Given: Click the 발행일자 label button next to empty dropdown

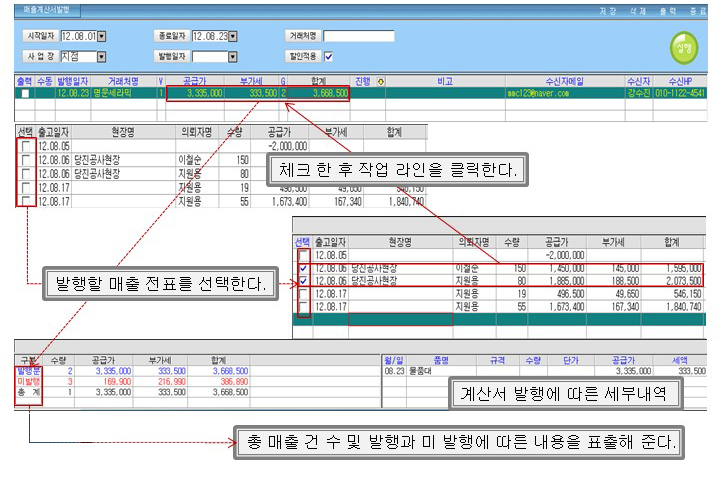Looking at the screenshot, I should [x=172, y=56].
